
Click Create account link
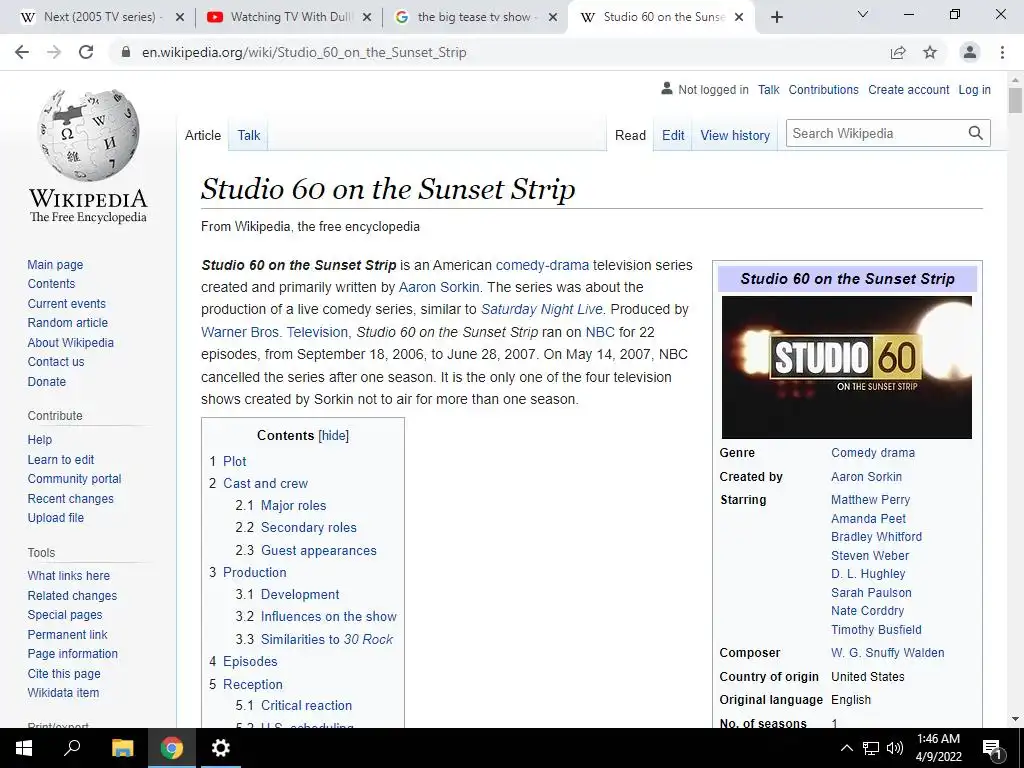click(908, 90)
